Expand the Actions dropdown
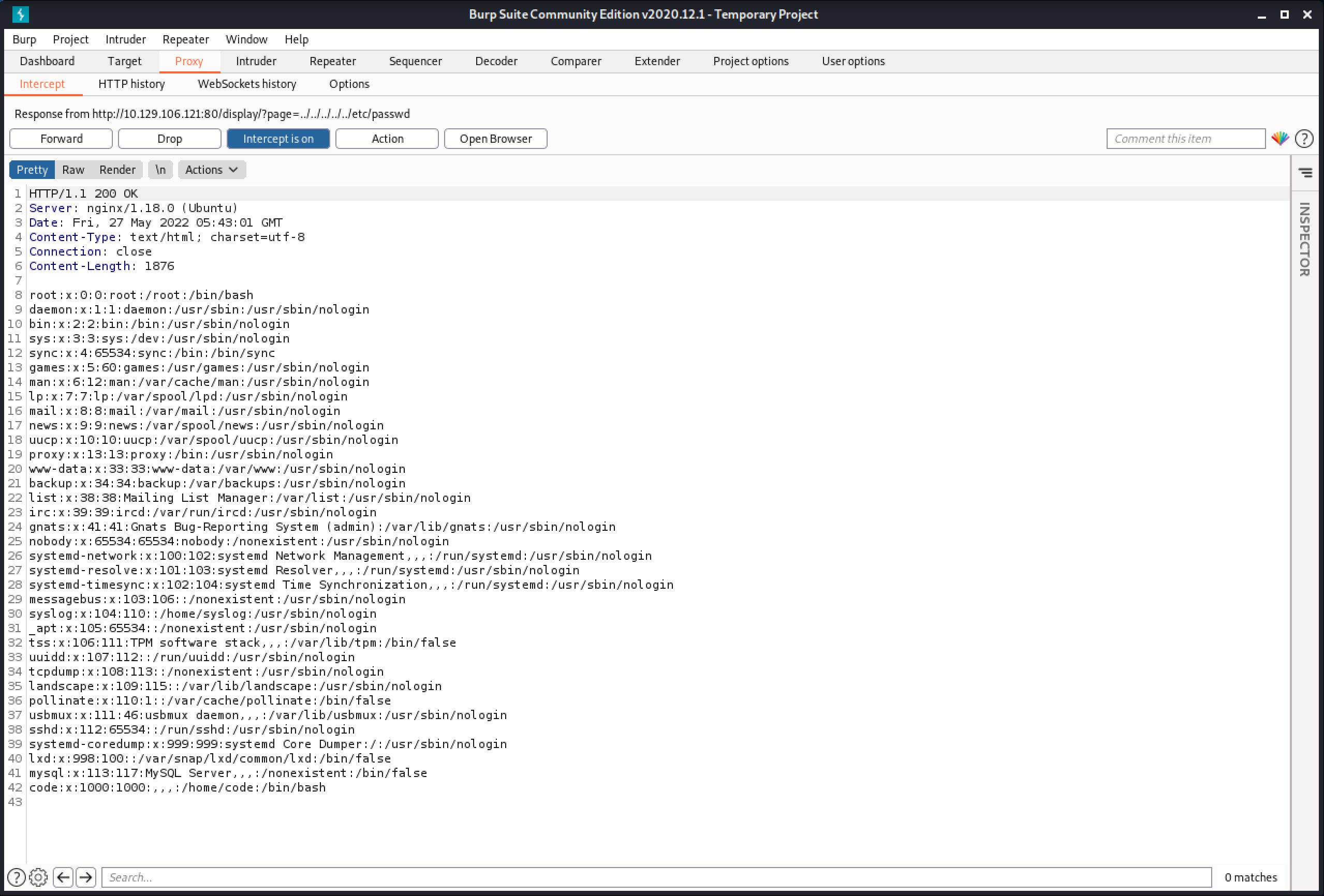 tap(211, 170)
